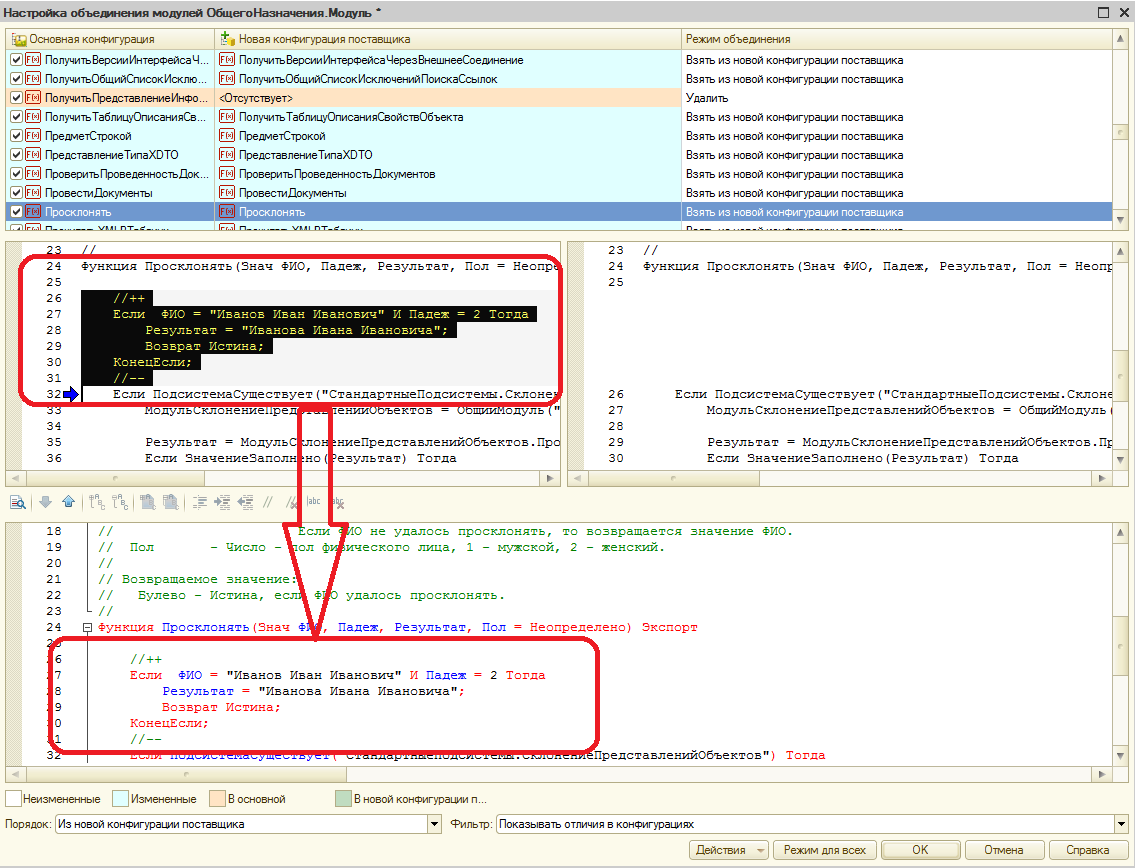Click the В основной legend color box

(217, 799)
